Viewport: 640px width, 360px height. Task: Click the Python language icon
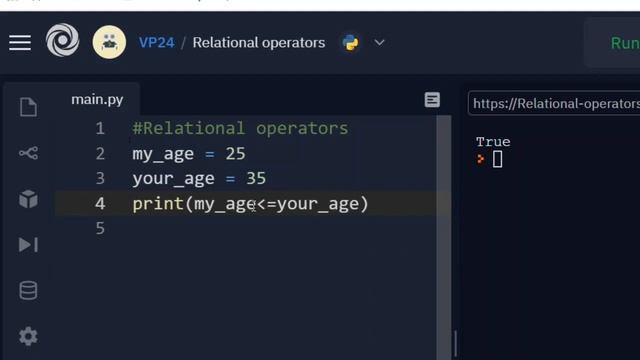click(x=350, y=42)
